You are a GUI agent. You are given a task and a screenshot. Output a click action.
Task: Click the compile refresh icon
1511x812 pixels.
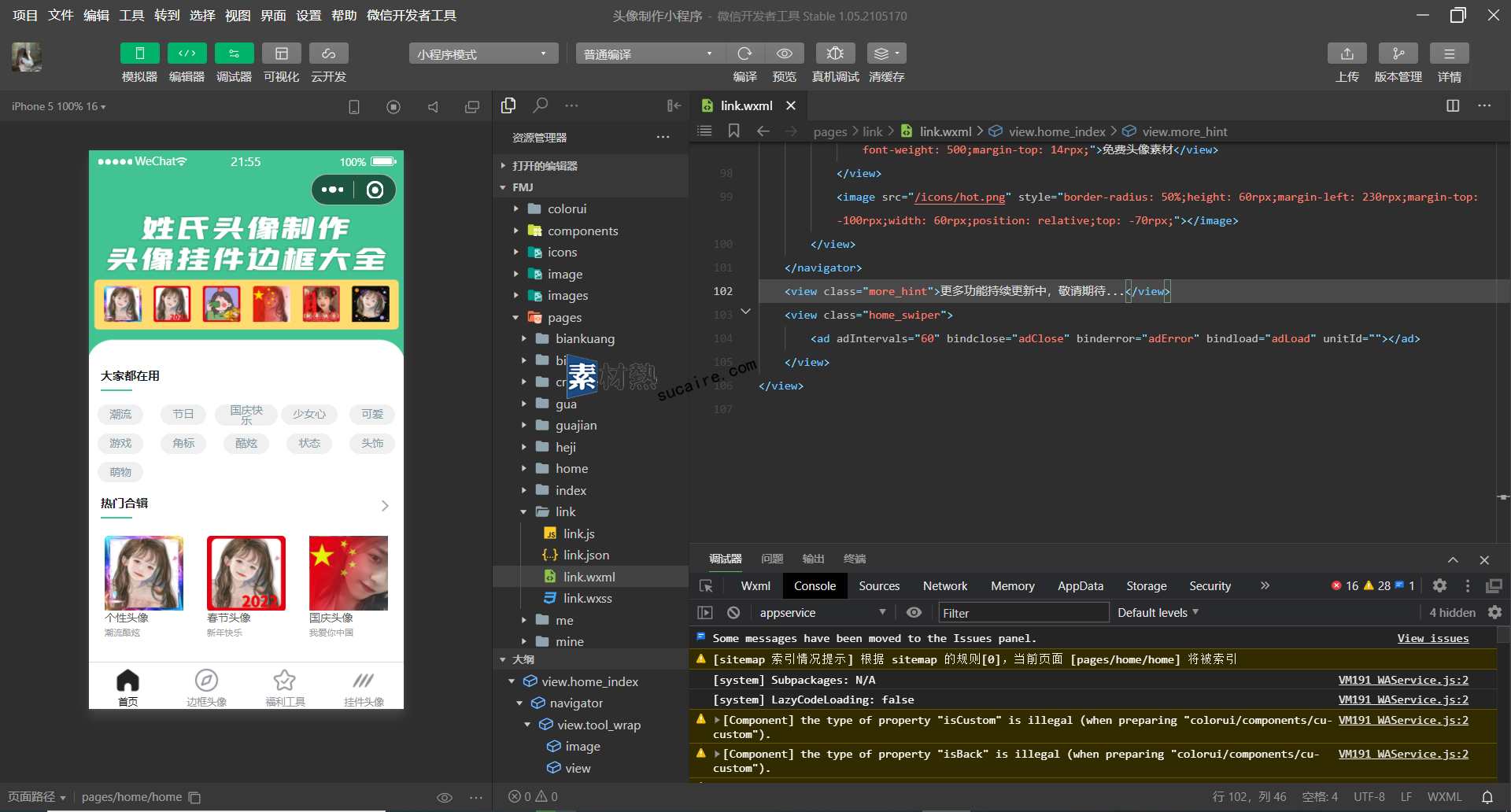(x=744, y=54)
